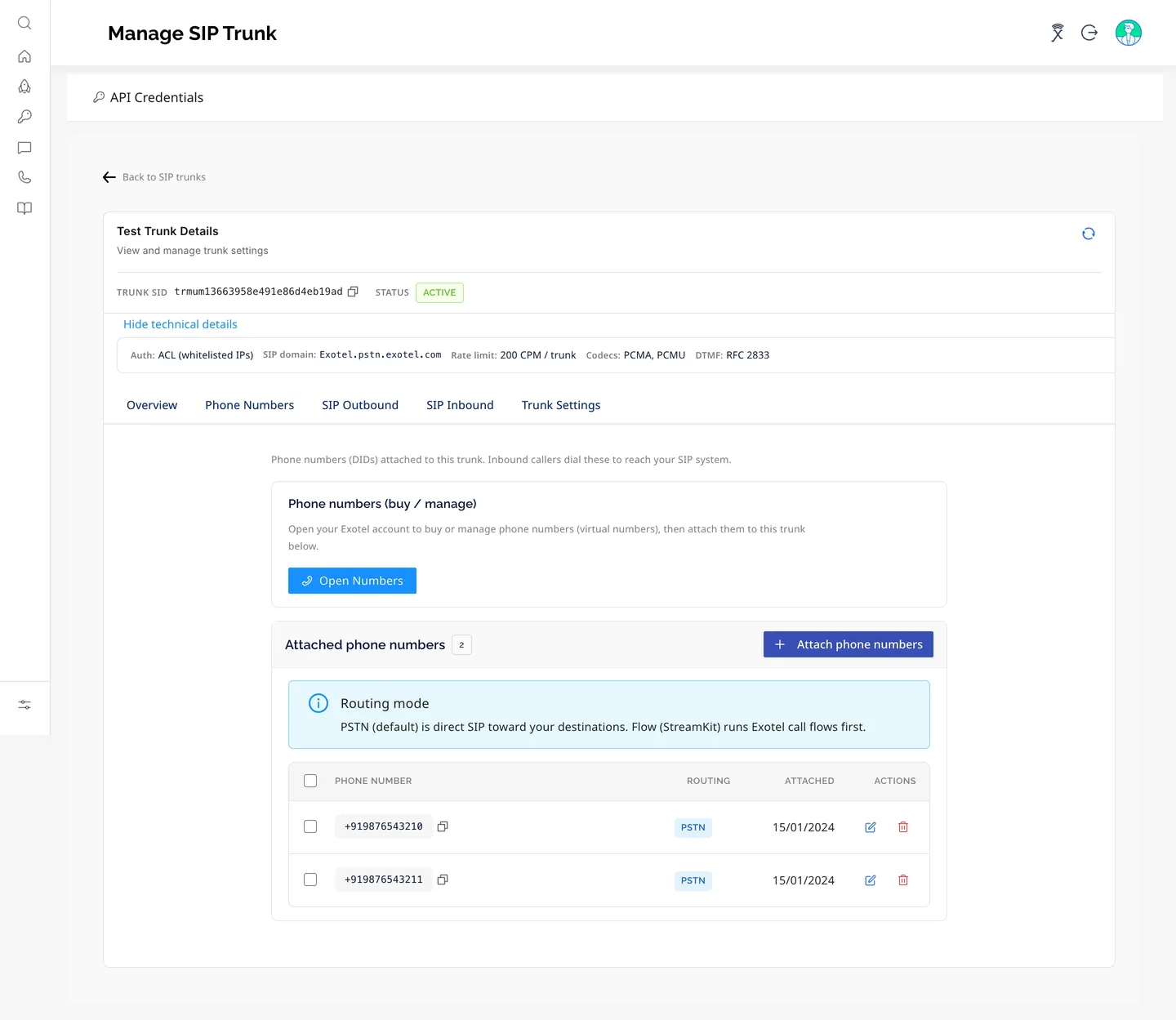Screen dimensions: 1176x1020
Task: Open the SIP Outbound tab
Action: pos(360,405)
